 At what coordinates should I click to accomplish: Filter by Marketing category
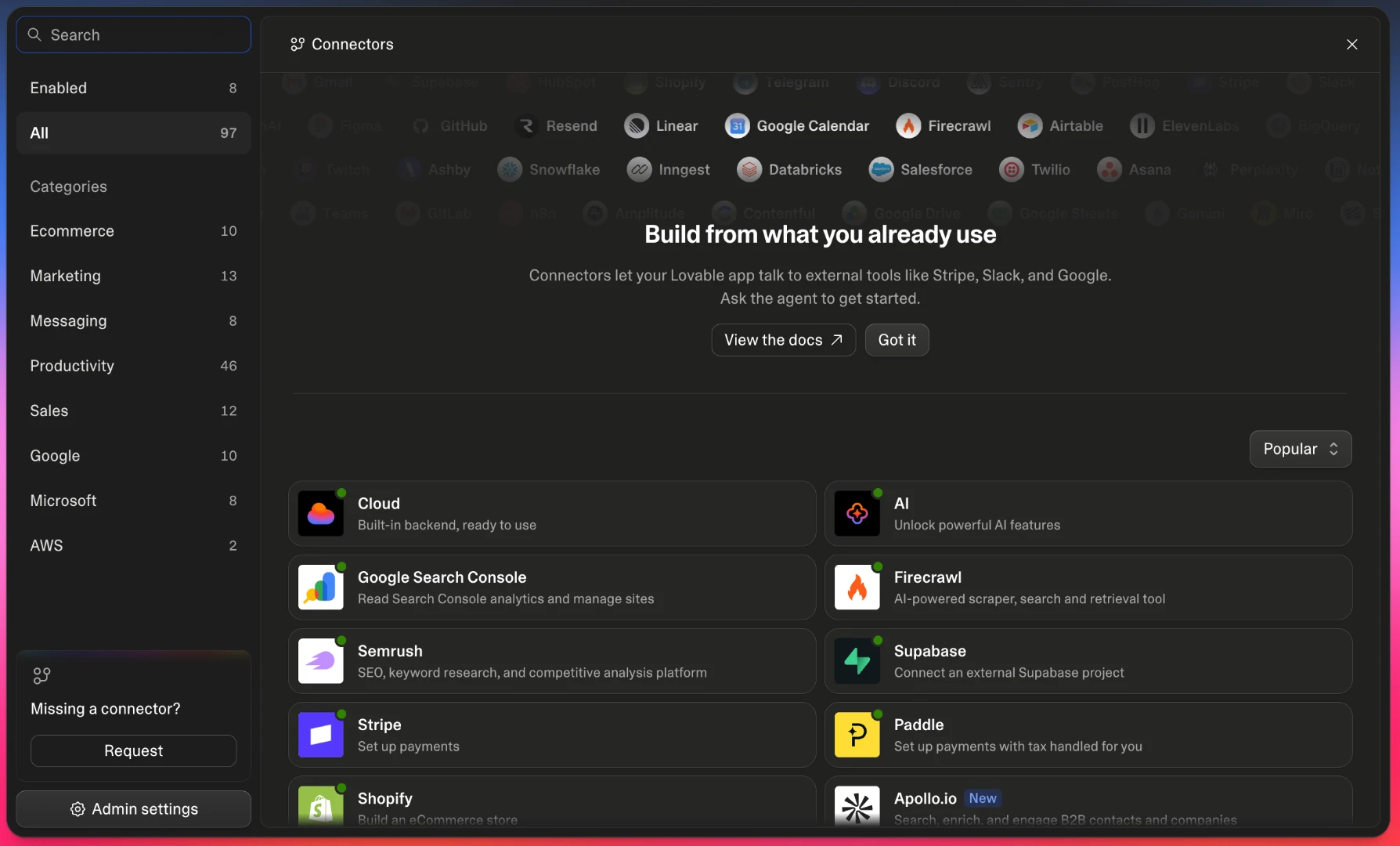coord(133,276)
